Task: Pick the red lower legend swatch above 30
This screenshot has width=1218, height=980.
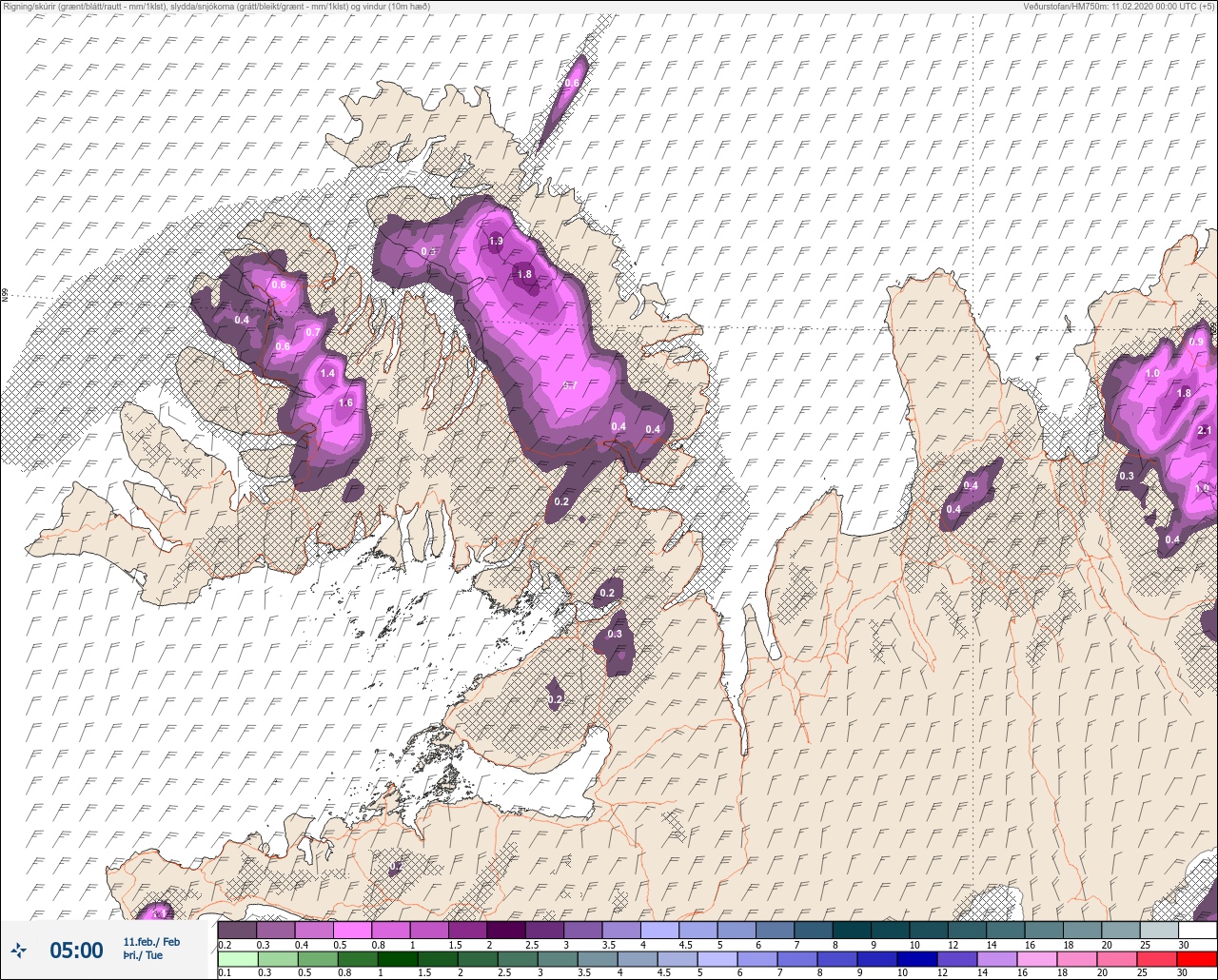Action: 1197,958
